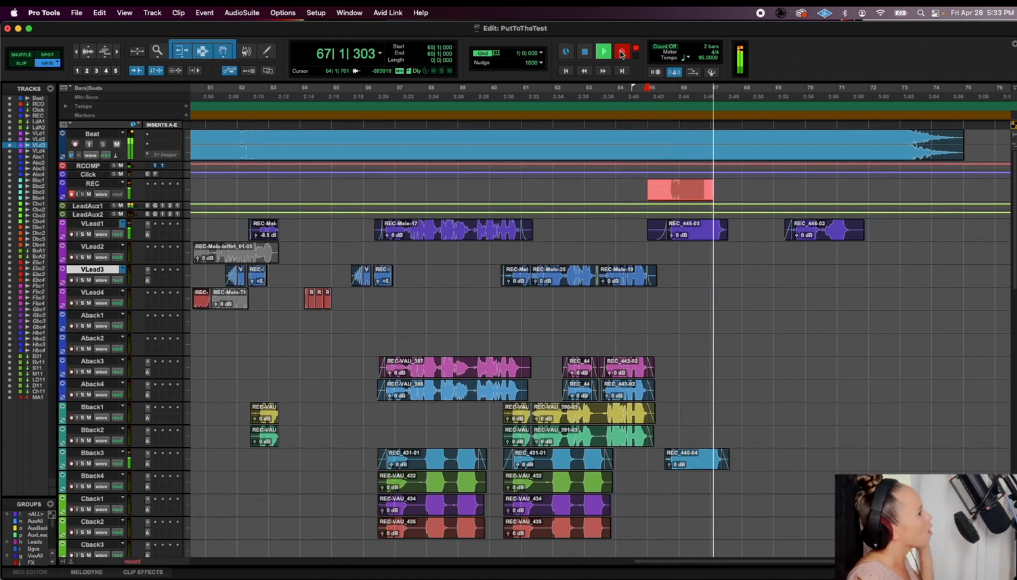Screen dimensions: 1017x580
Task: Select the Scrubber speaker tool
Action: tap(246, 51)
